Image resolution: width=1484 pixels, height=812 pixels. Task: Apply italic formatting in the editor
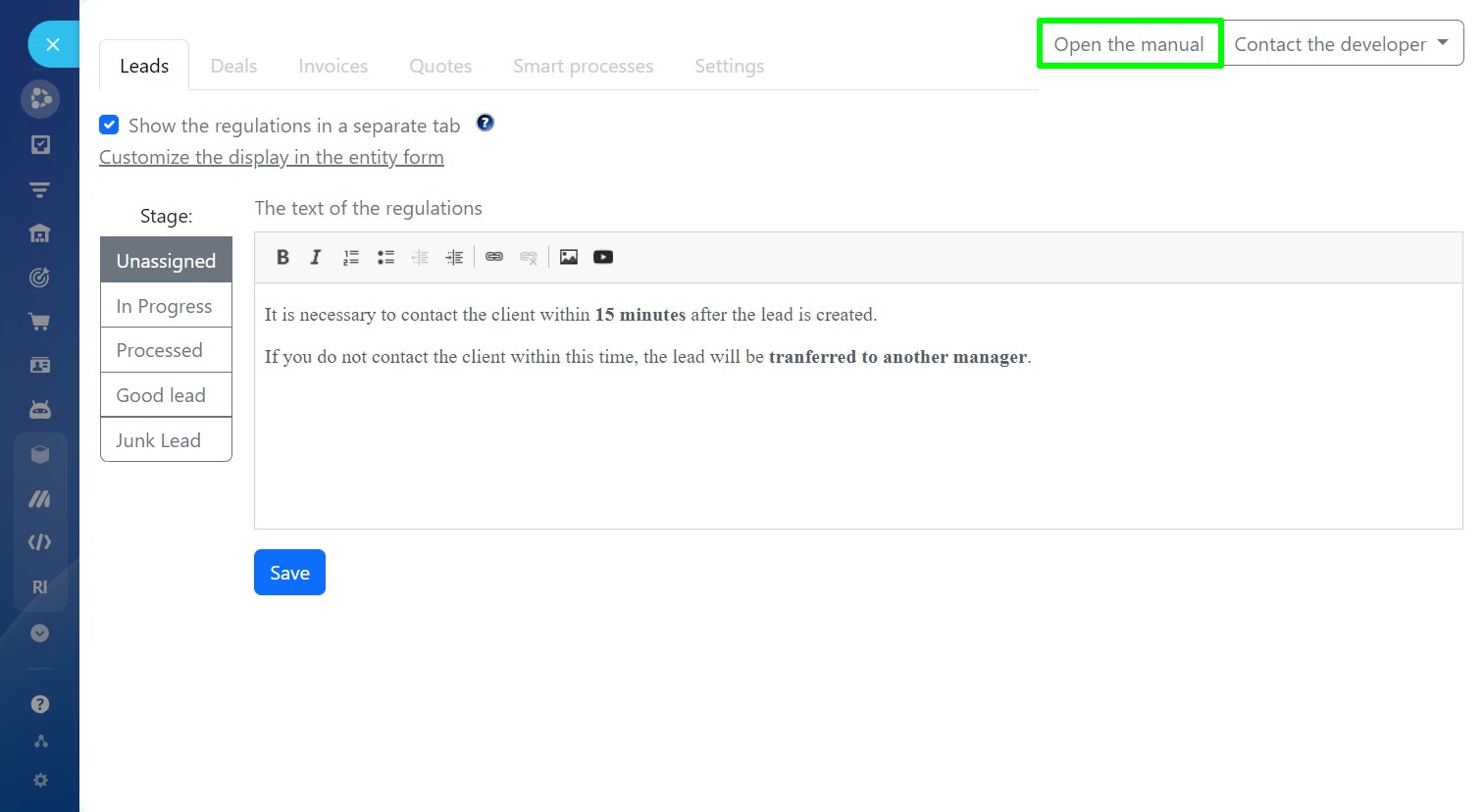pyautogui.click(x=316, y=257)
